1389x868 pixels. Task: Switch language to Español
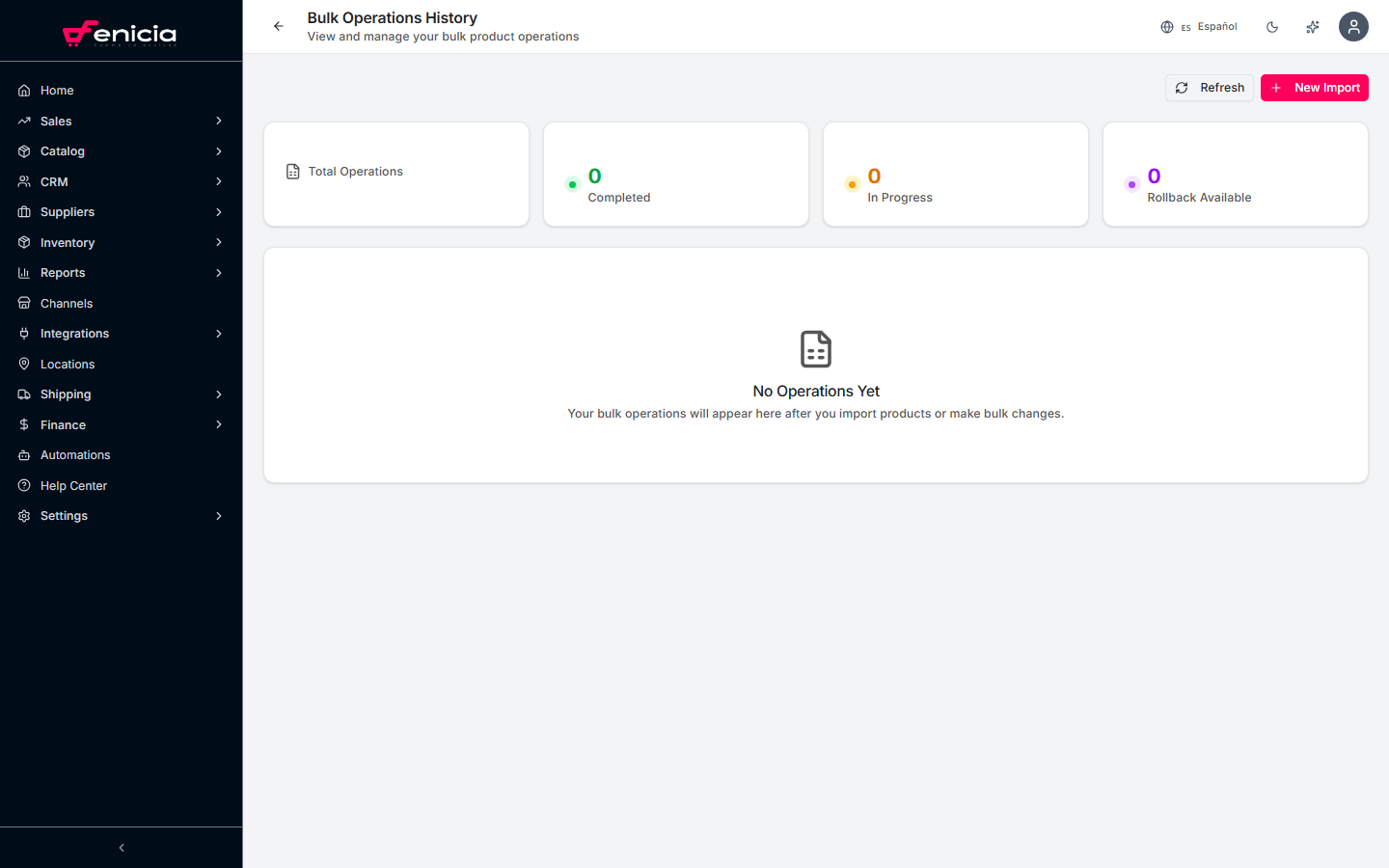[1199, 27]
